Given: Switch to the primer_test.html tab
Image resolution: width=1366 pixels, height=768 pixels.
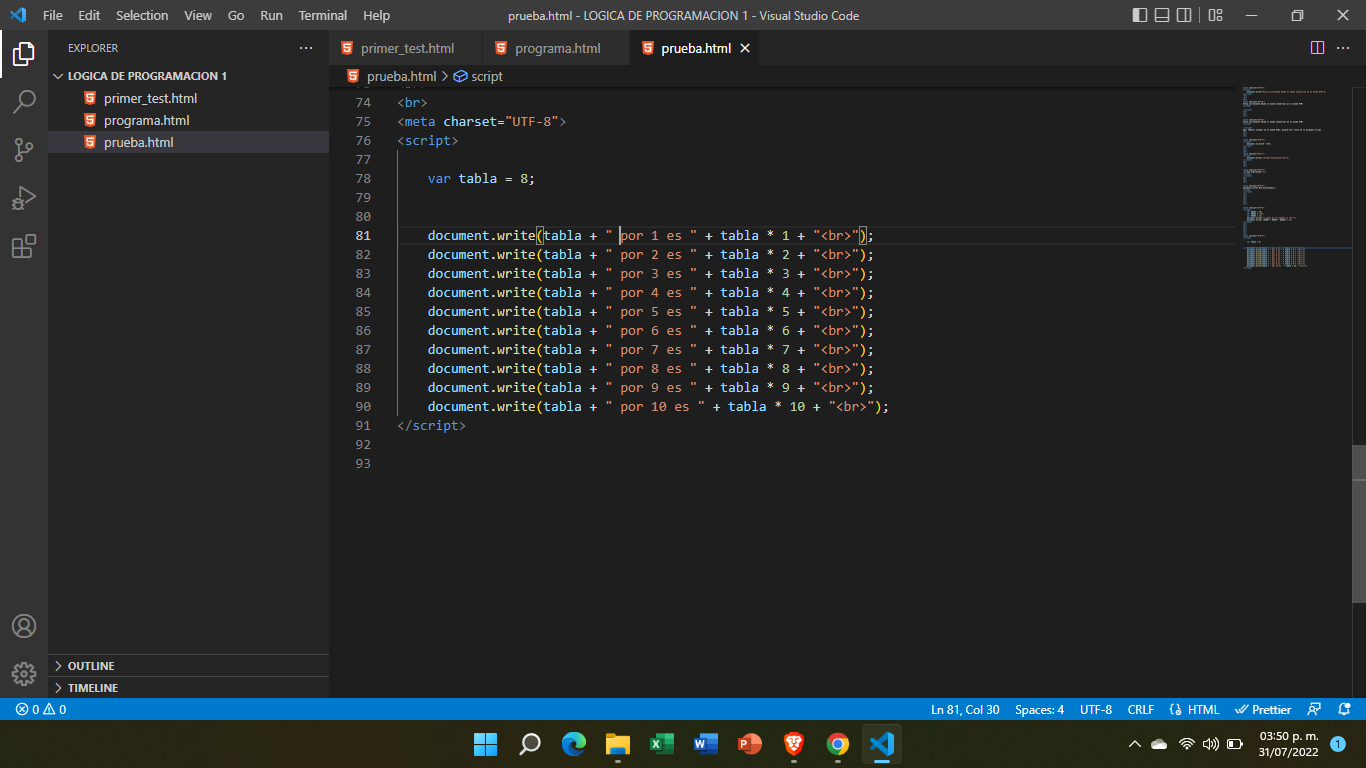Looking at the screenshot, I should click(405, 48).
